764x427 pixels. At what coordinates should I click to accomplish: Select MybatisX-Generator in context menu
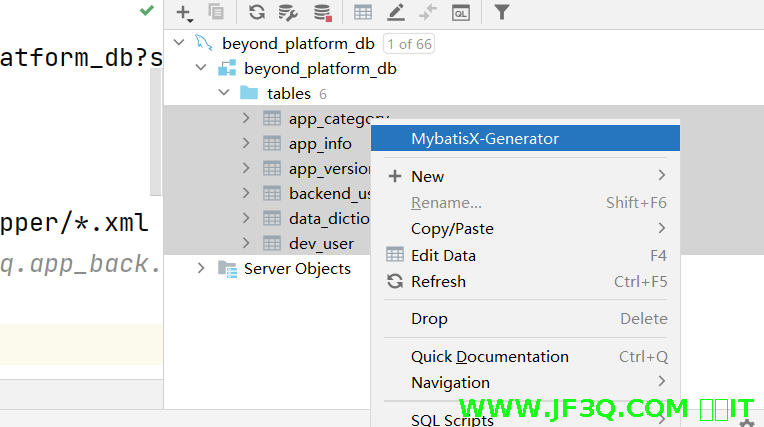(x=485, y=138)
